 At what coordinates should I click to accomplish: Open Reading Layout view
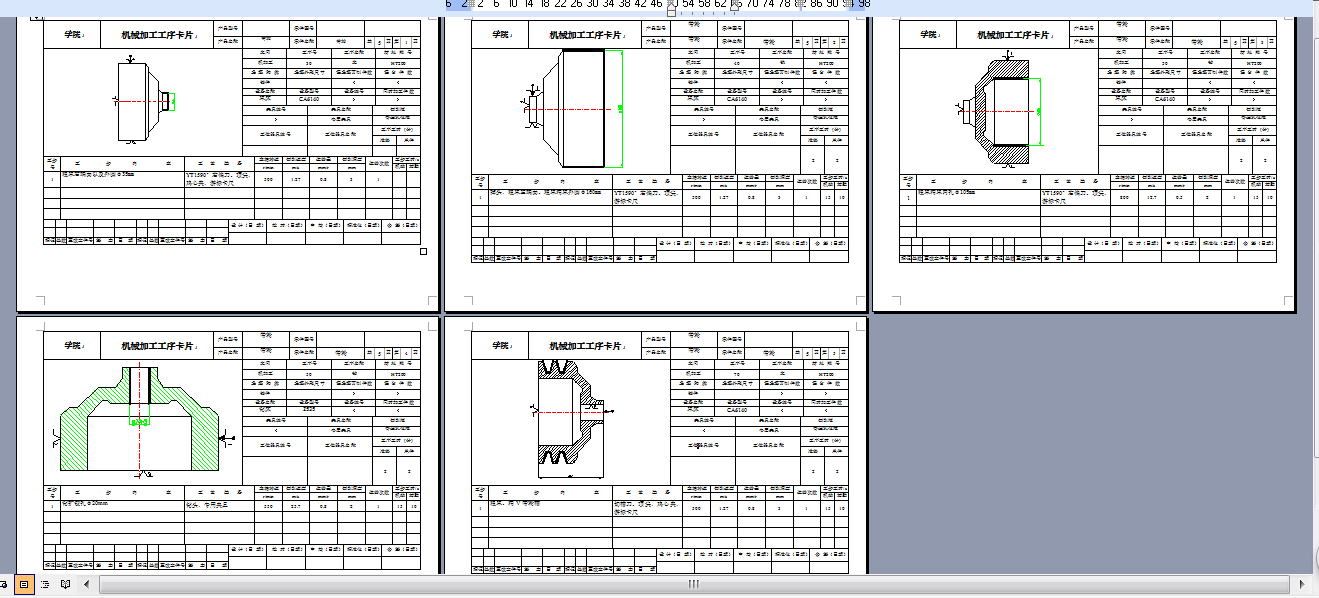coord(65,583)
